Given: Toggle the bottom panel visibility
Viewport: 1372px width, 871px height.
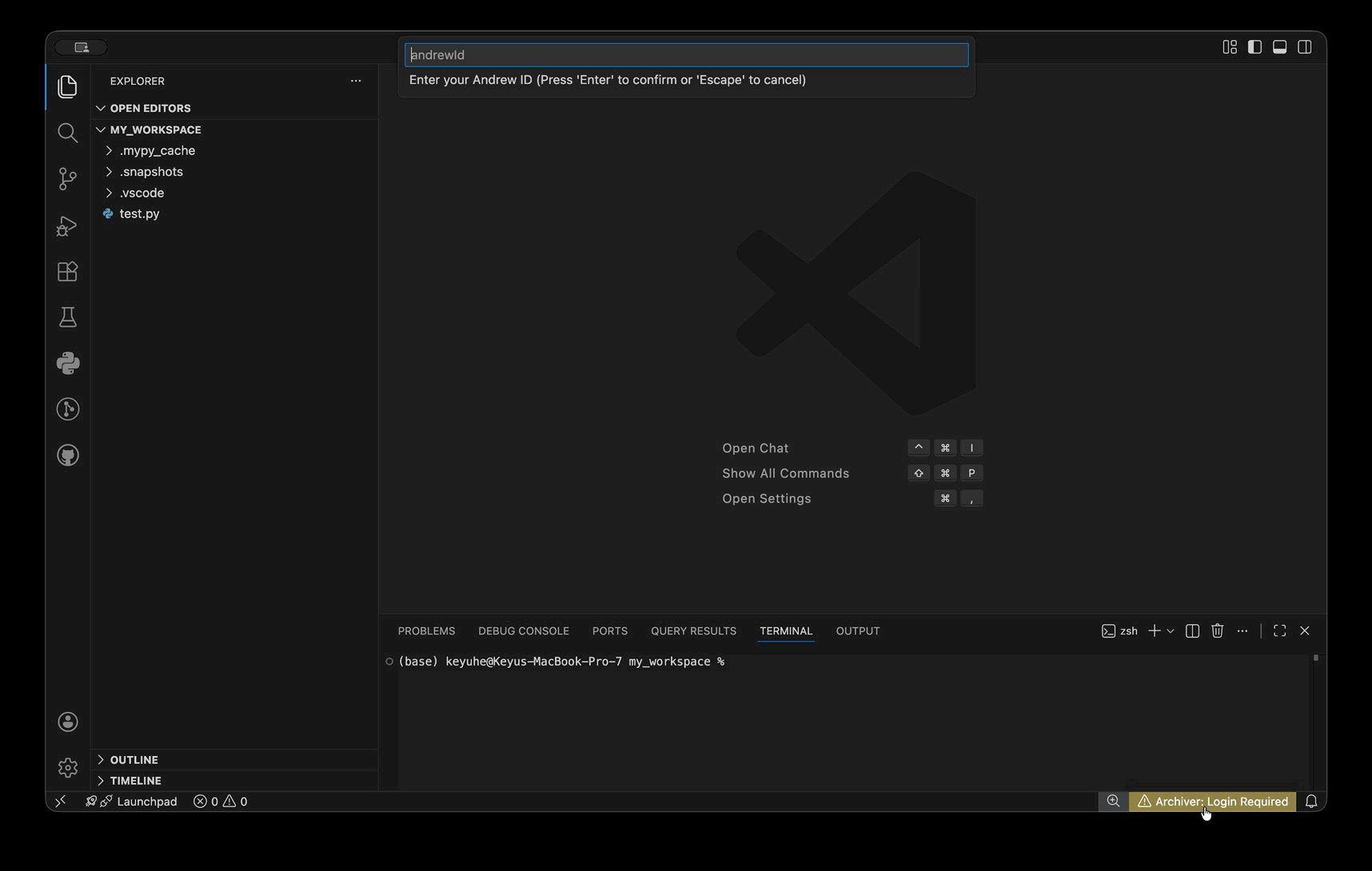Looking at the screenshot, I should (1279, 47).
